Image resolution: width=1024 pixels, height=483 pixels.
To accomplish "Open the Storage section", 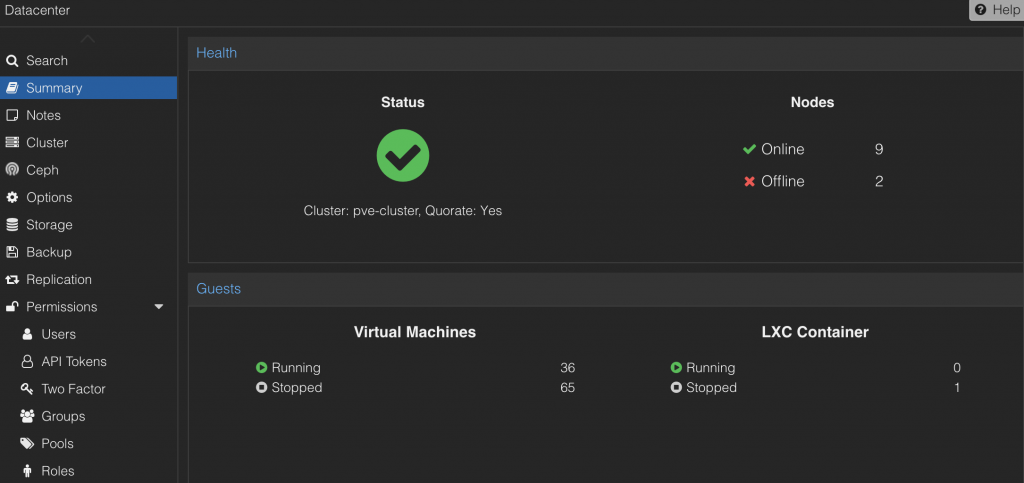I will coord(88,225).
